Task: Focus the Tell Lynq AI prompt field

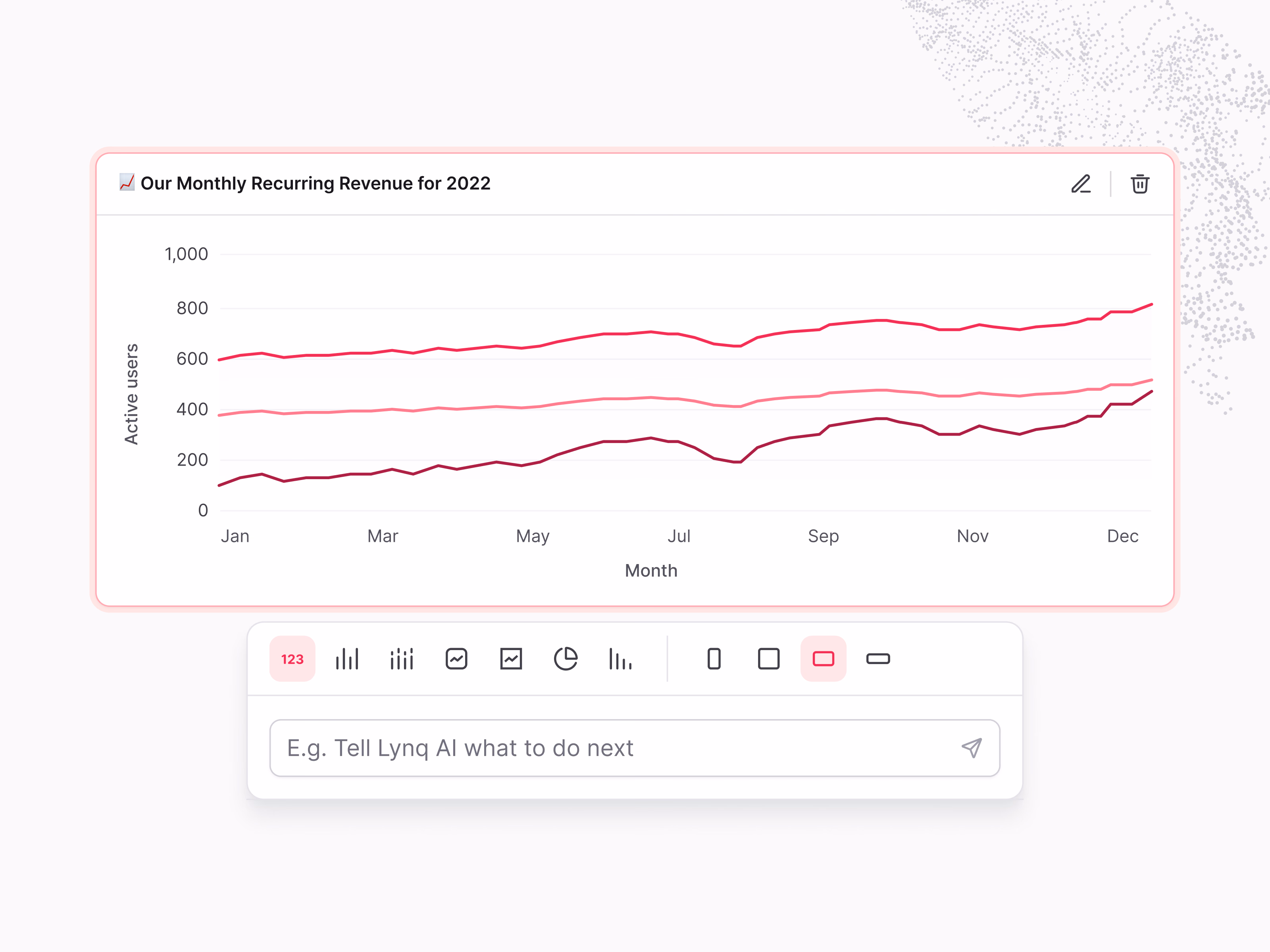Action: pos(635,748)
